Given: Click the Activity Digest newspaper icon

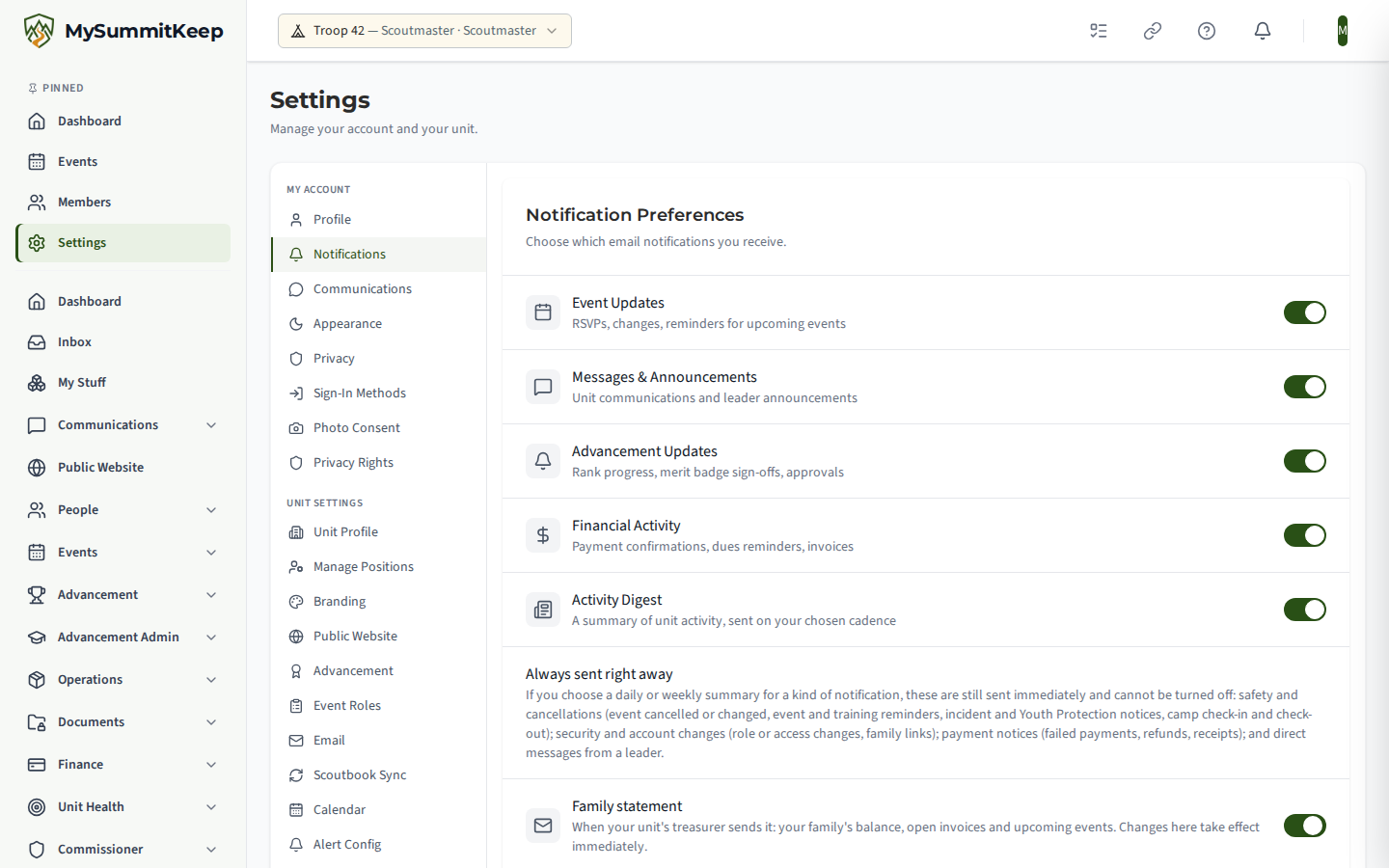Looking at the screenshot, I should pyautogui.click(x=543, y=610).
